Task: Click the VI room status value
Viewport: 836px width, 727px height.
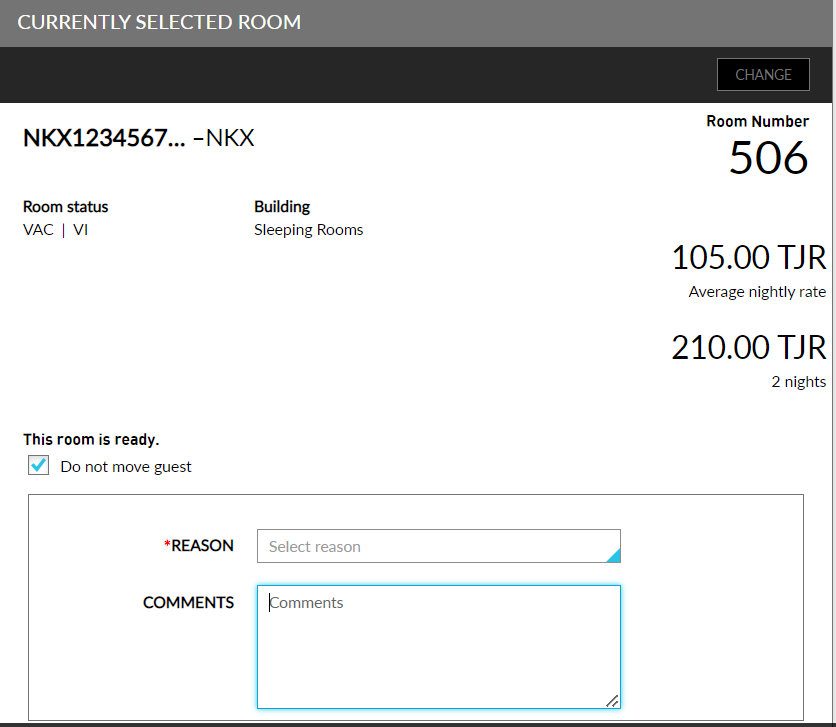Action: (x=81, y=230)
